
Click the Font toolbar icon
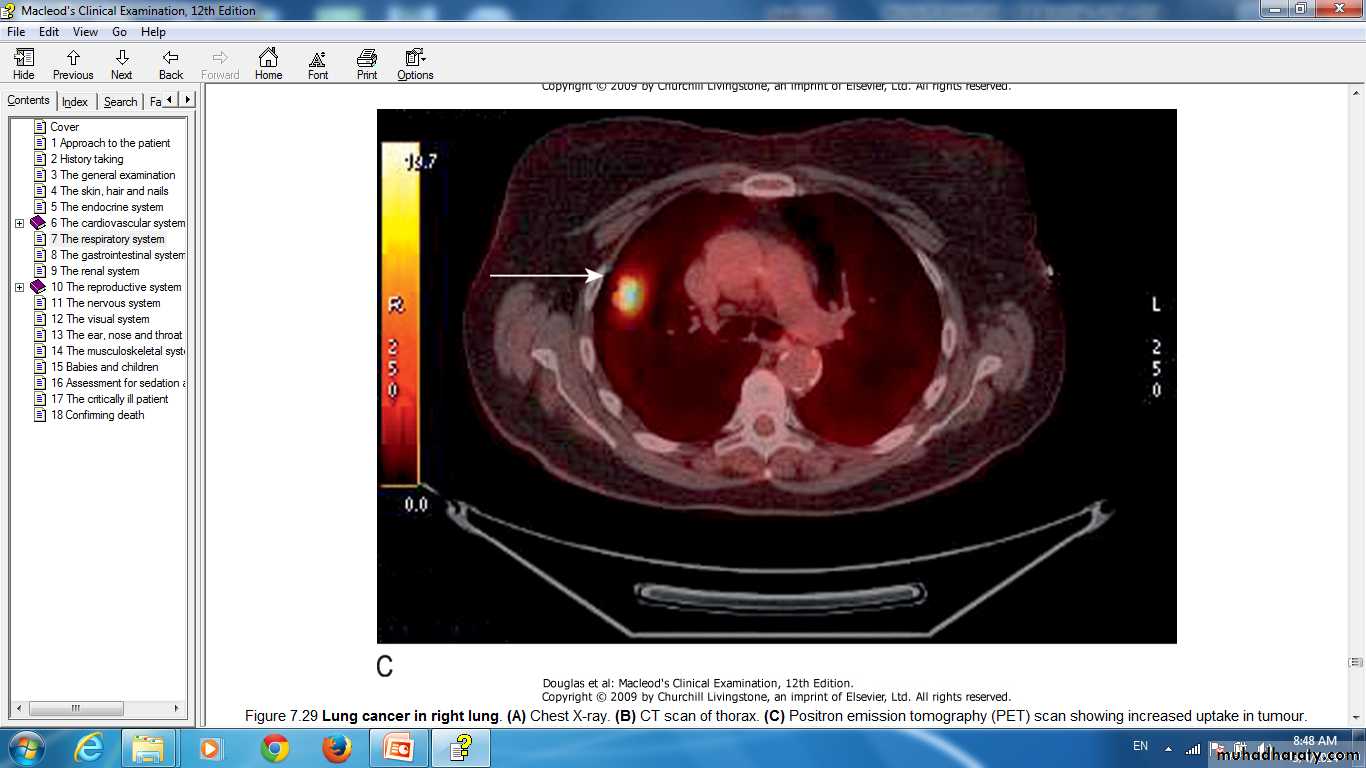tap(318, 64)
